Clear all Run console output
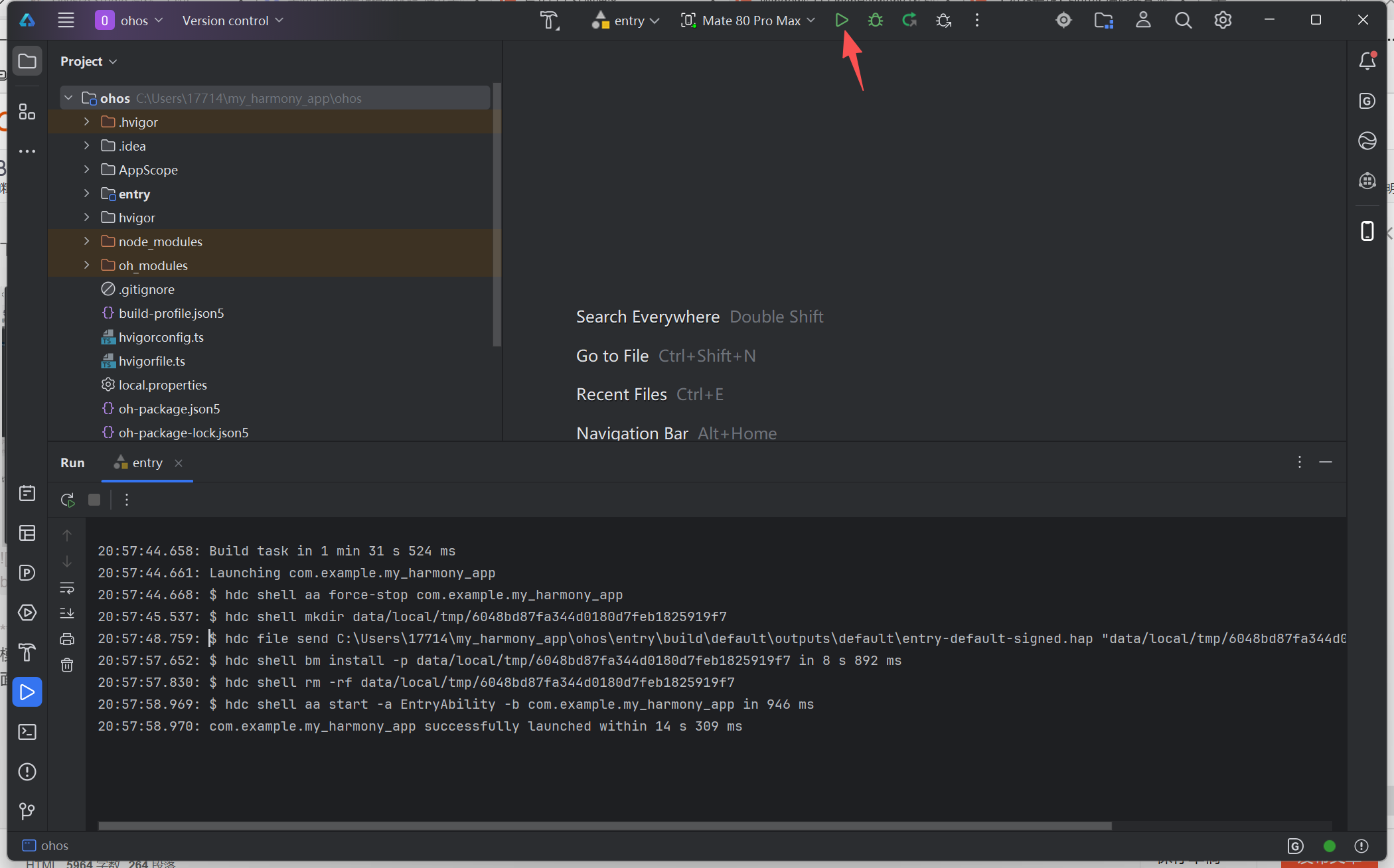The height and width of the screenshot is (868, 1394). click(67, 665)
